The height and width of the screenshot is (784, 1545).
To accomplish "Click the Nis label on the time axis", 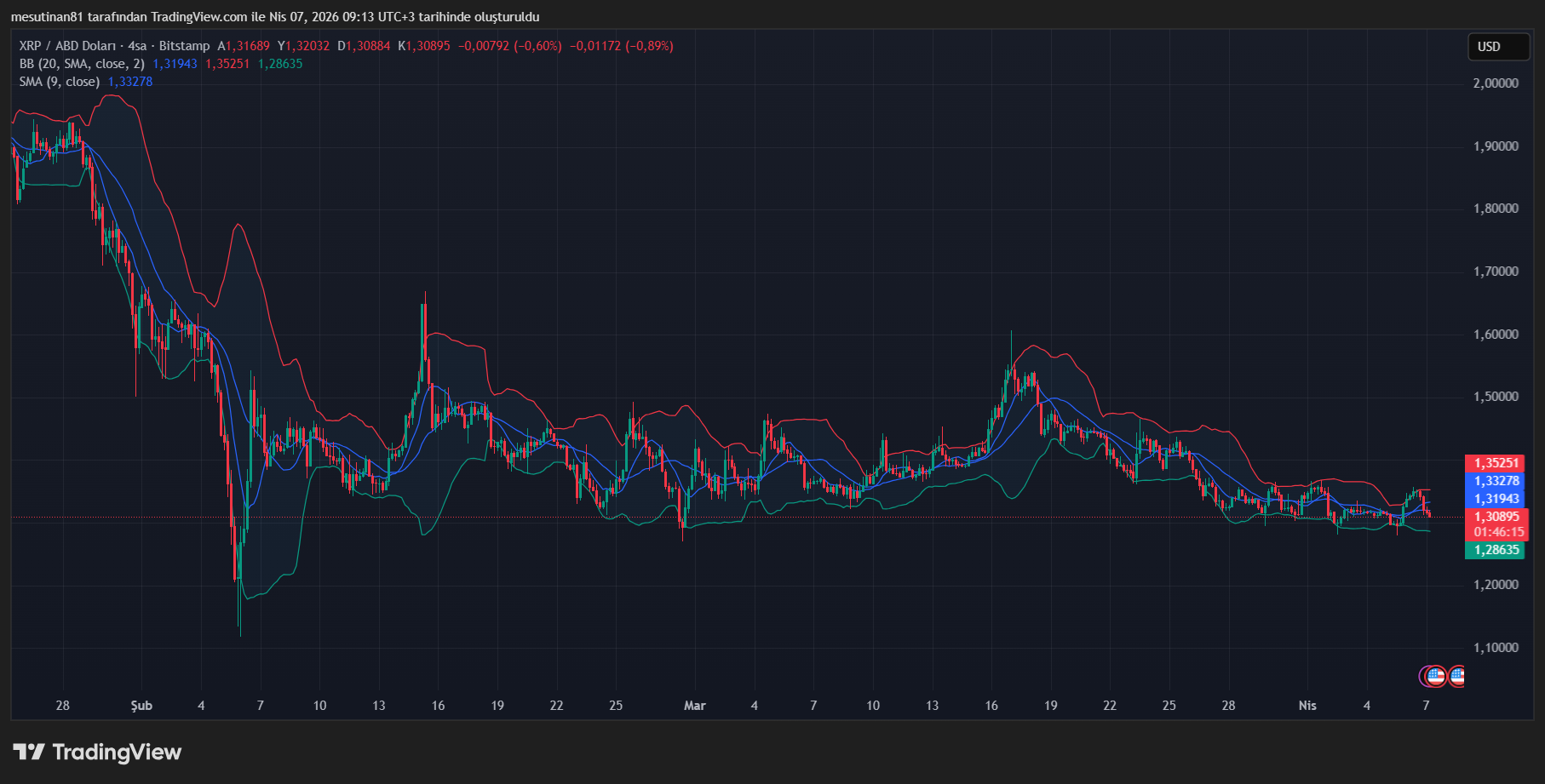I will pyautogui.click(x=1308, y=706).
